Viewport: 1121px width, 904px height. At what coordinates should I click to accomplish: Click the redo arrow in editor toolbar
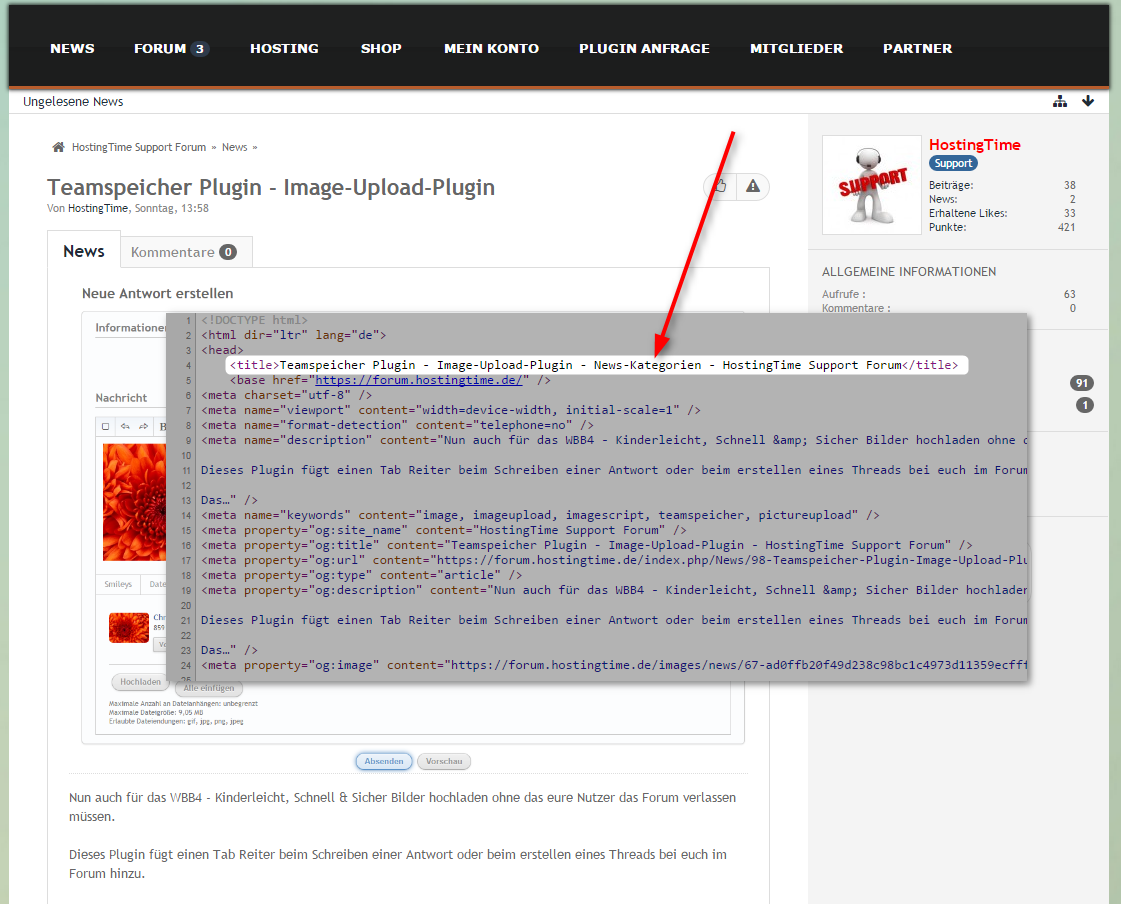pos(143,426)
